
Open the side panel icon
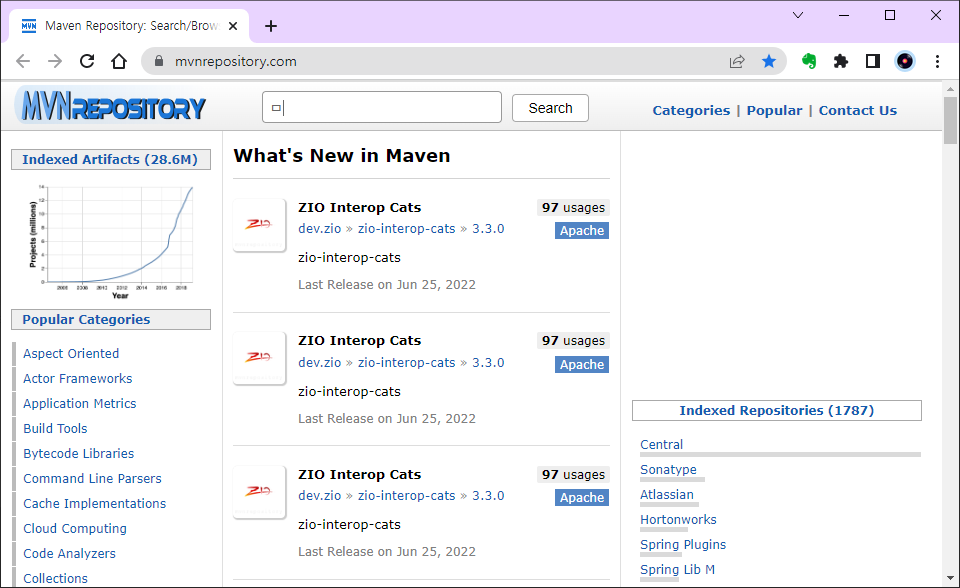(872, 61)
